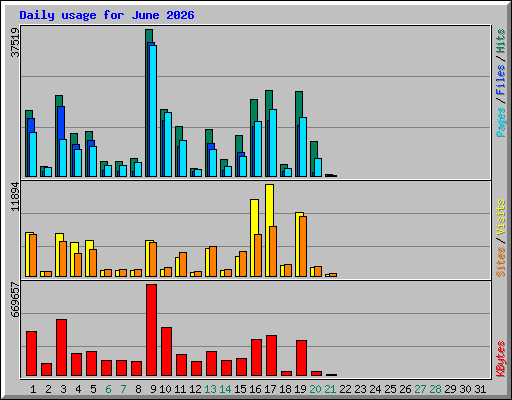
Task: Click the red 'KBytes' legend label
Action: coord(501,359)
